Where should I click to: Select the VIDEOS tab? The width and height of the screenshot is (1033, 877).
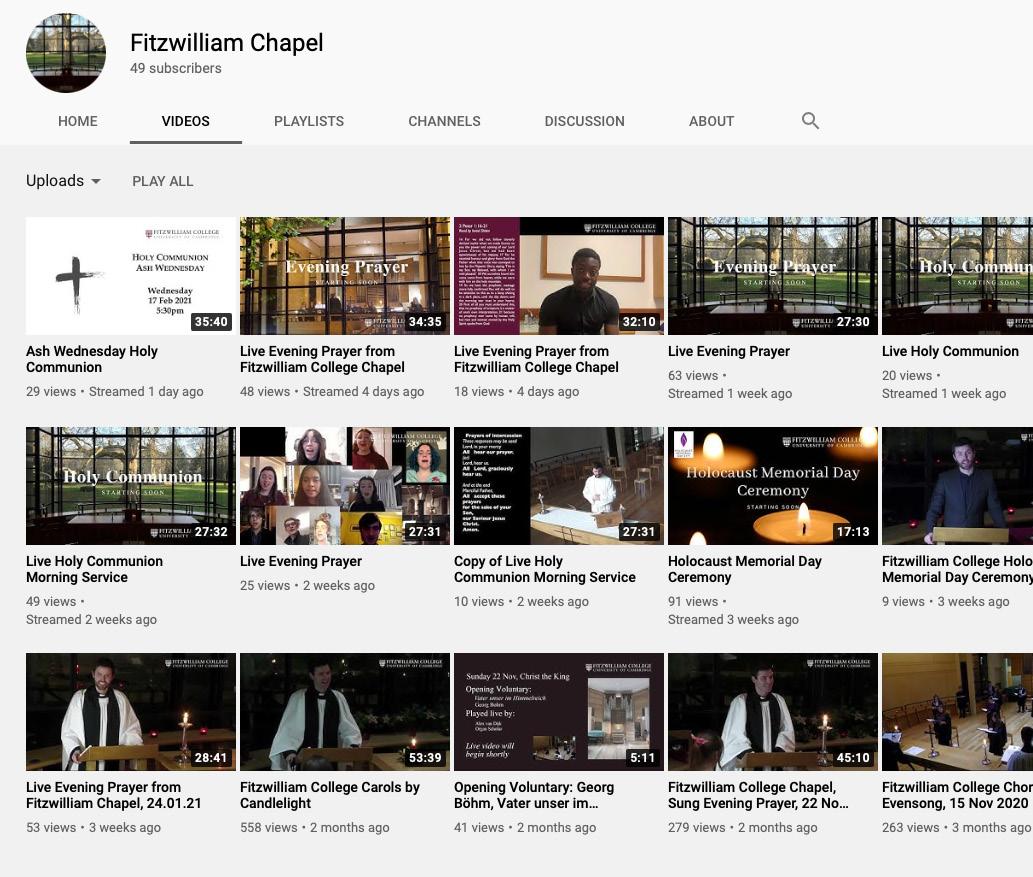tap(186, 121)
